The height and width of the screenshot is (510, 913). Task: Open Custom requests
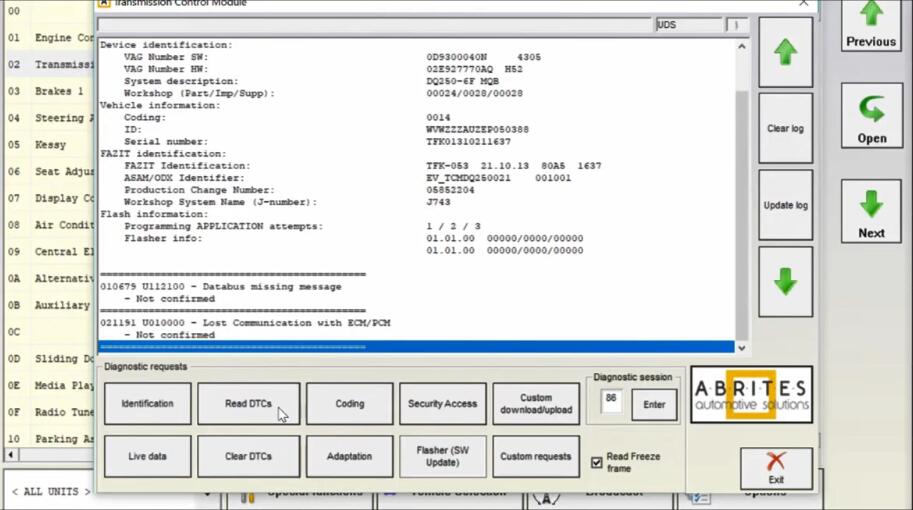coord(536,456)
